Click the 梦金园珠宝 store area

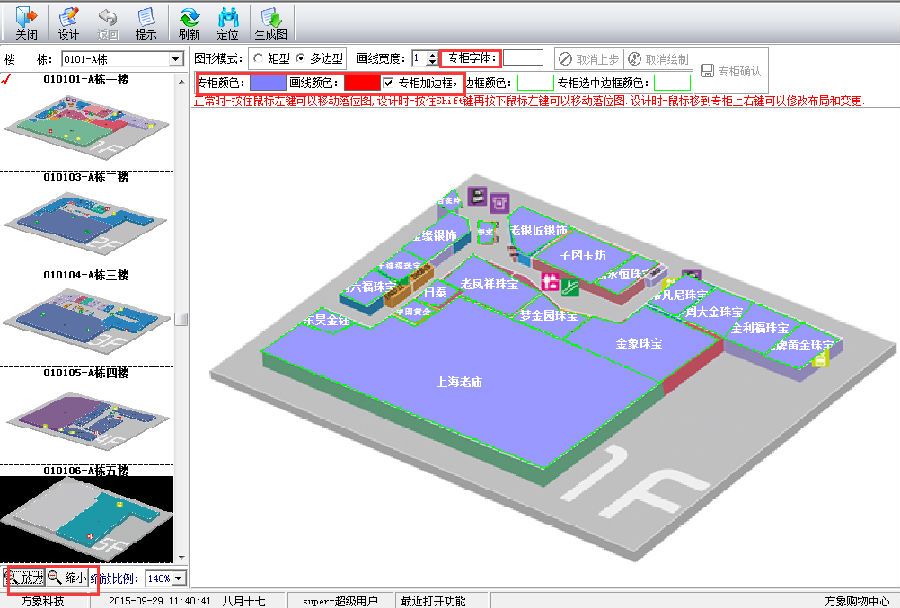click(x=548, y=315)
